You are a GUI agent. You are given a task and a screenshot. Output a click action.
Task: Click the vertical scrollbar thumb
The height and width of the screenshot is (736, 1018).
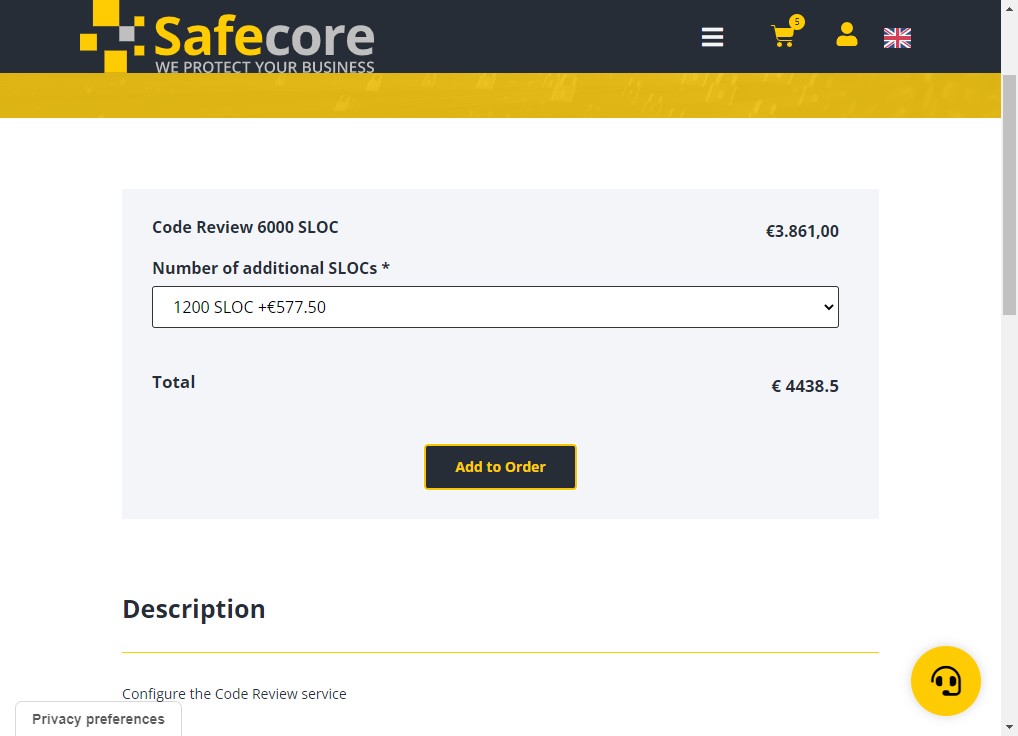tap(1010, 195)
